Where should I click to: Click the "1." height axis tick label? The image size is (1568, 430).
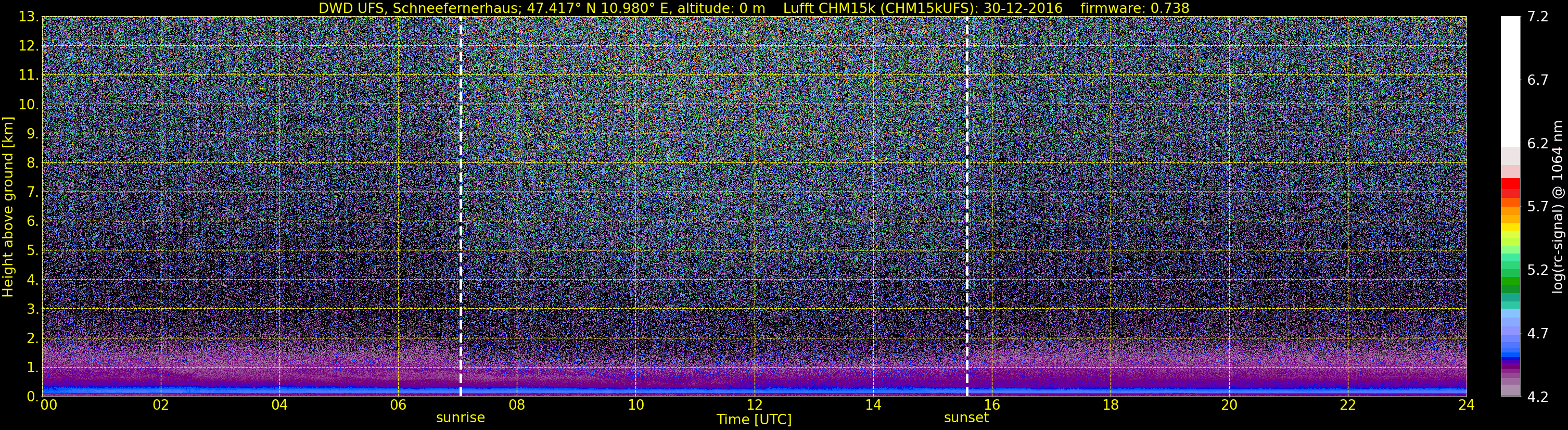click(32, 368)
